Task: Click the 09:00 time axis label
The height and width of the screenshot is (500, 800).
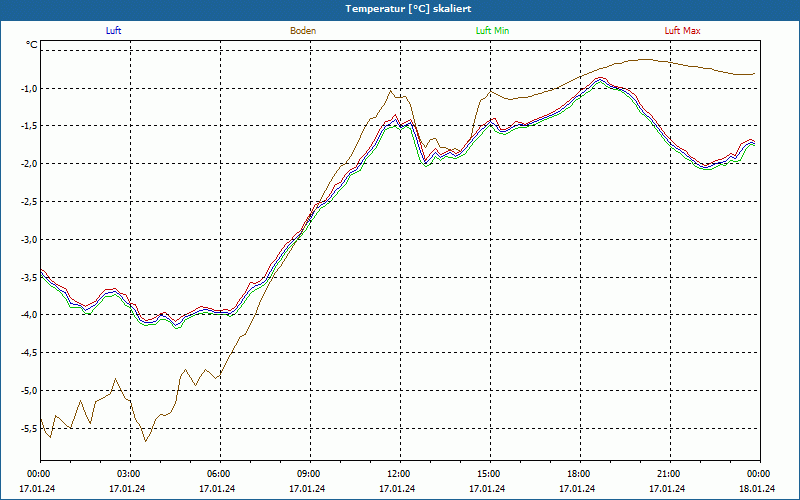Action: pos(307,473)
